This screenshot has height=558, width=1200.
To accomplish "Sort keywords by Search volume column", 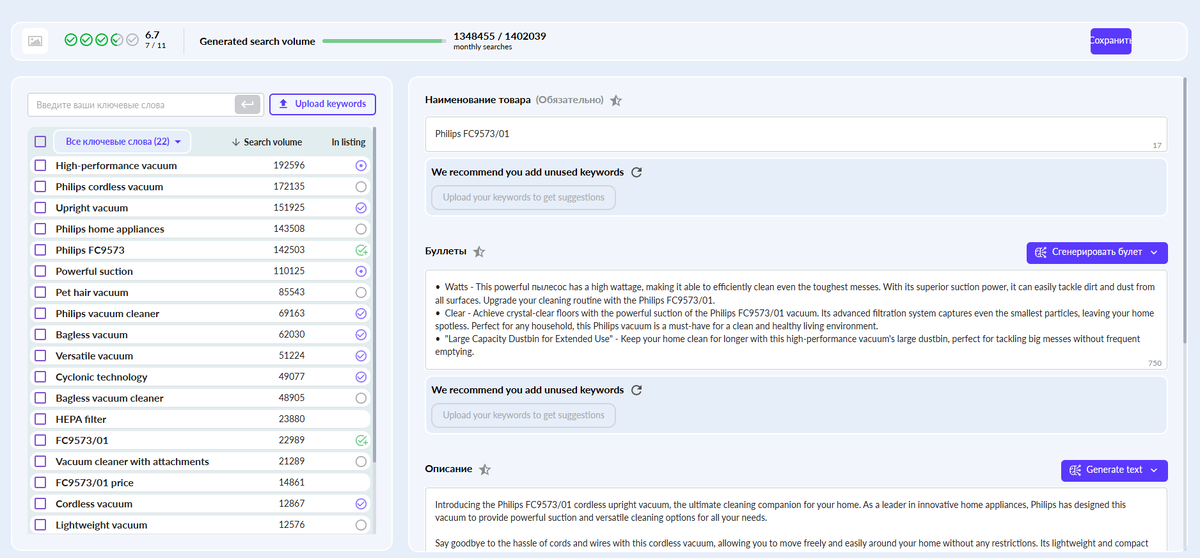I will click(x=266, y=142).
